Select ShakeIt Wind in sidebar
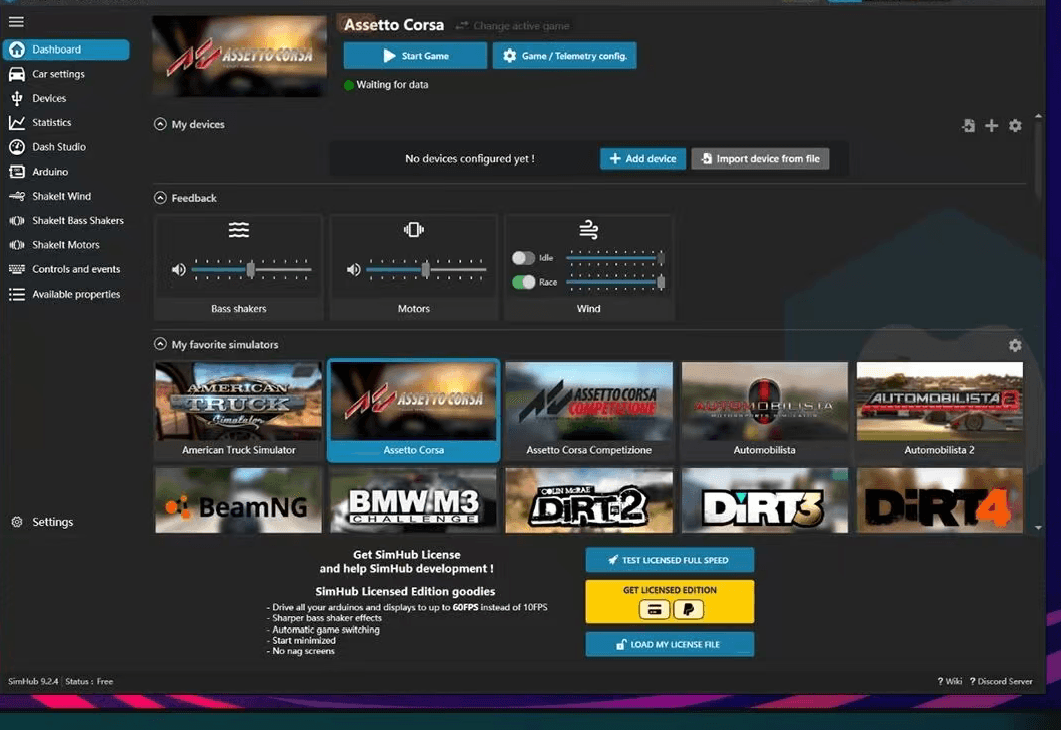Image resolution: width=1061 pixels, height=730 pixels. [x=62, y=196]
